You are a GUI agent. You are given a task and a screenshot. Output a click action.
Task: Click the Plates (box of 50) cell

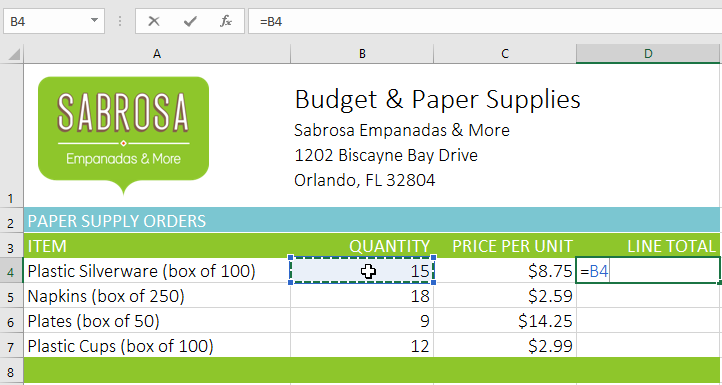[x=157, y=321]
